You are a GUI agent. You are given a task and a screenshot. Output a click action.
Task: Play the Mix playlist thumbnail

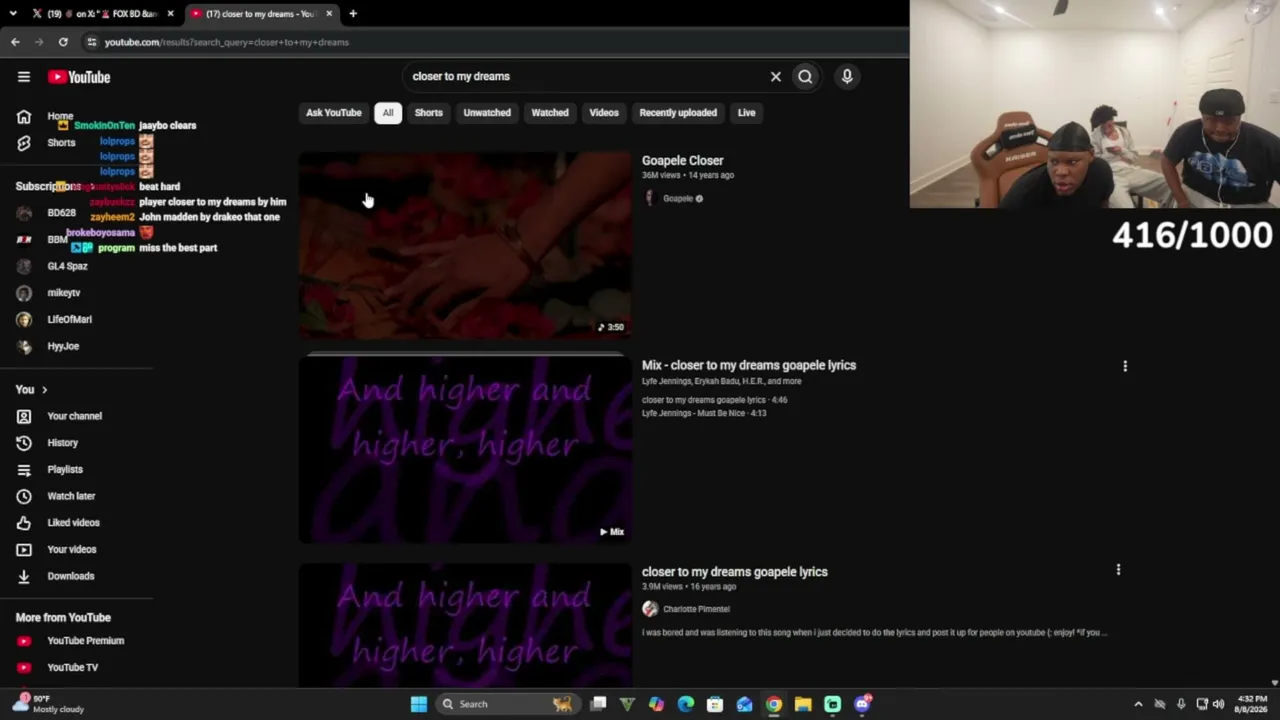pyautogui.click(x=465, y=451)
